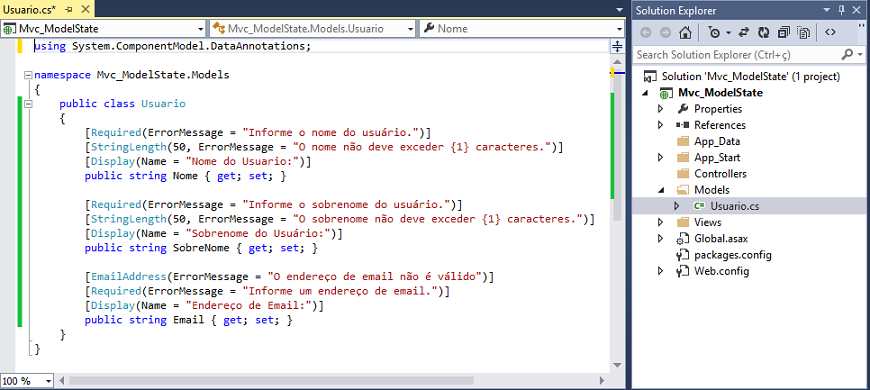Click the line 'public string Nome { get; set; }'
Screen dimensions: 870x390
(x=185, y=176)
